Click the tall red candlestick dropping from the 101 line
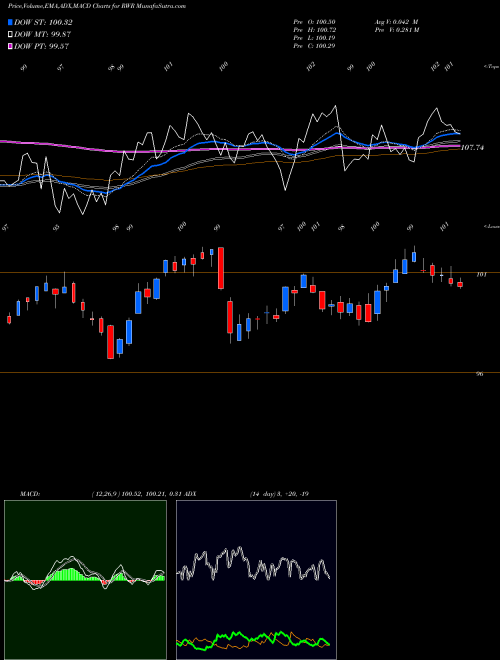 tap(221, 268)
